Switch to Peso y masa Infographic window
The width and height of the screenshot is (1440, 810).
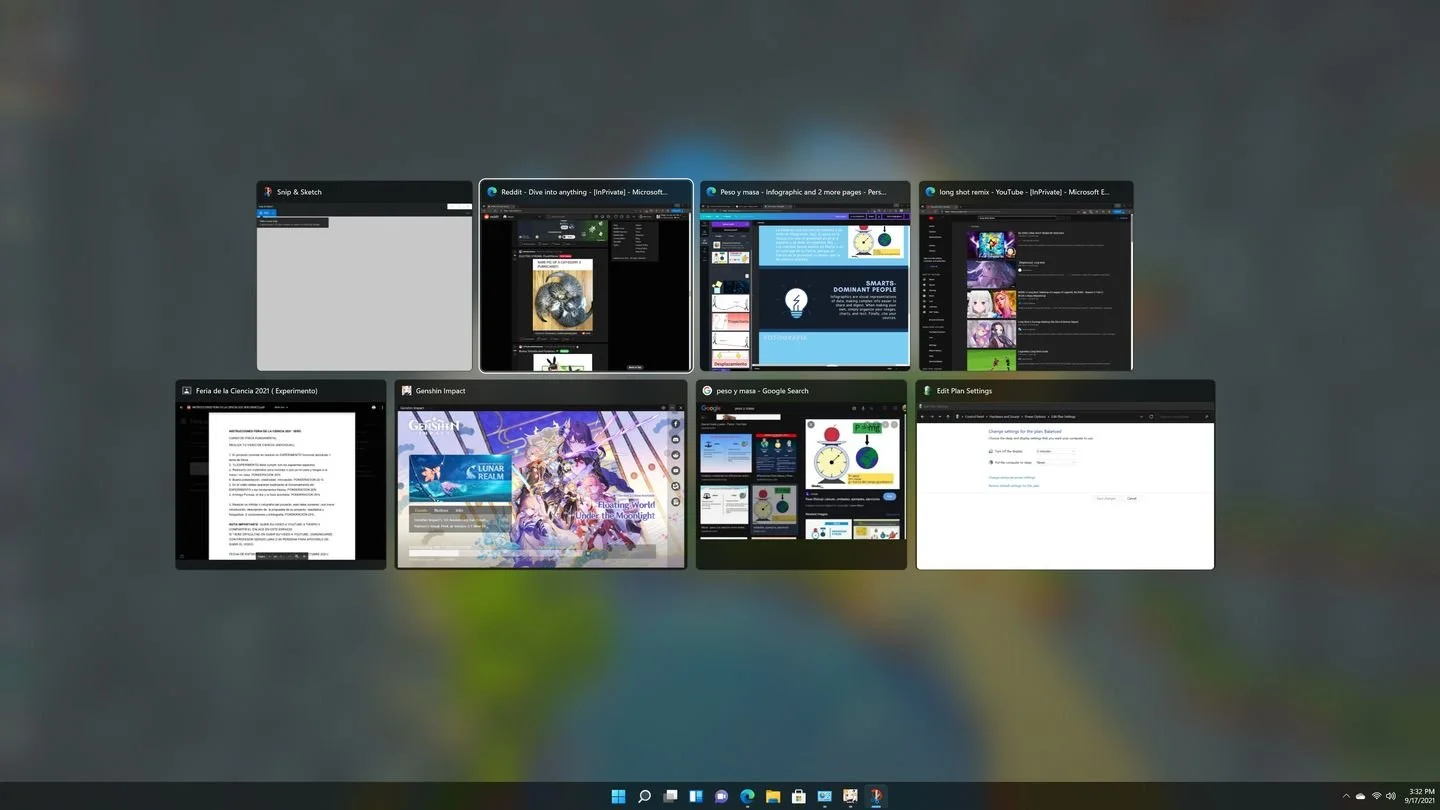click(x=805, y=276)
